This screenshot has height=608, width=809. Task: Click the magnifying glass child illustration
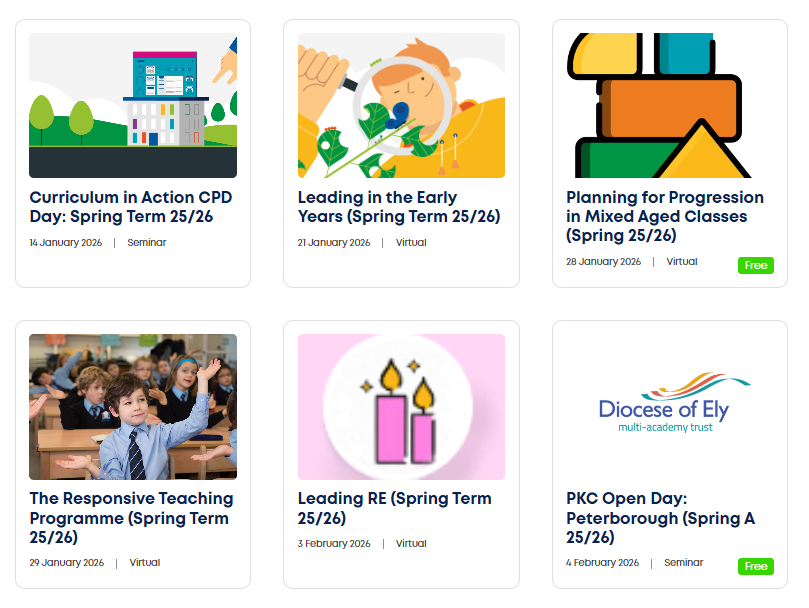(x=401, y=105)
